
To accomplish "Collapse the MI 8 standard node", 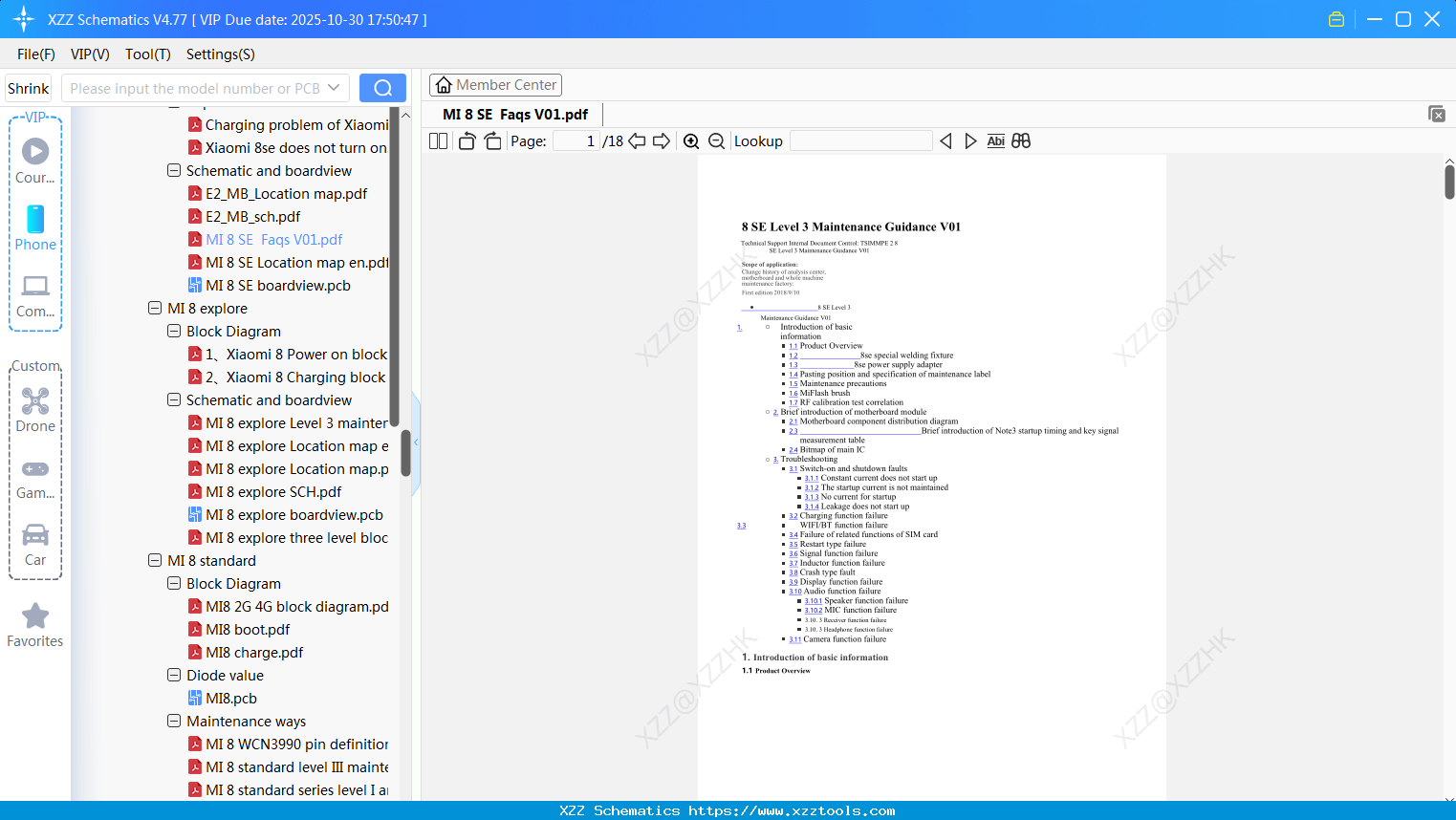I will point(155,560).
